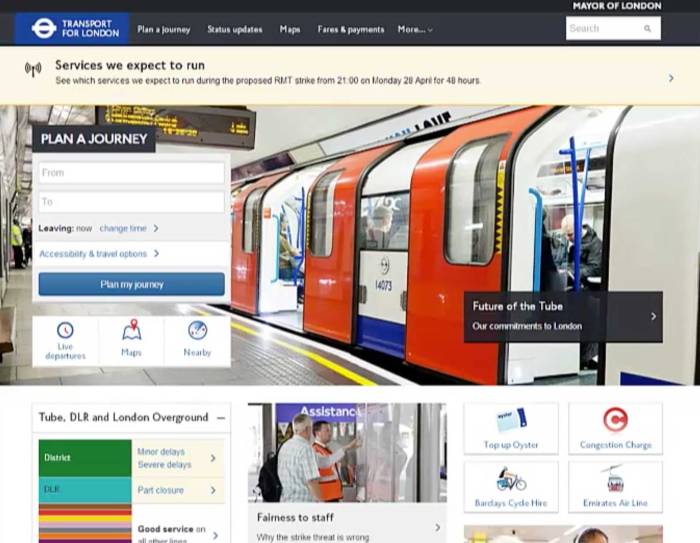
Task: Click the To input field
Action: coord(132,202)
